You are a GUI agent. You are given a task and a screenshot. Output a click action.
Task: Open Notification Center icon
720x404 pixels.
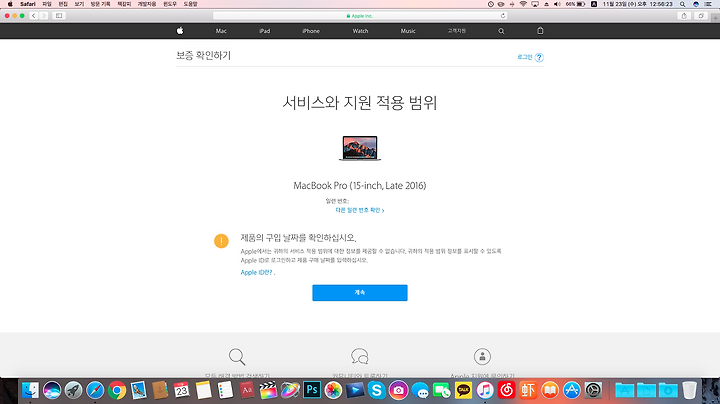709,4
